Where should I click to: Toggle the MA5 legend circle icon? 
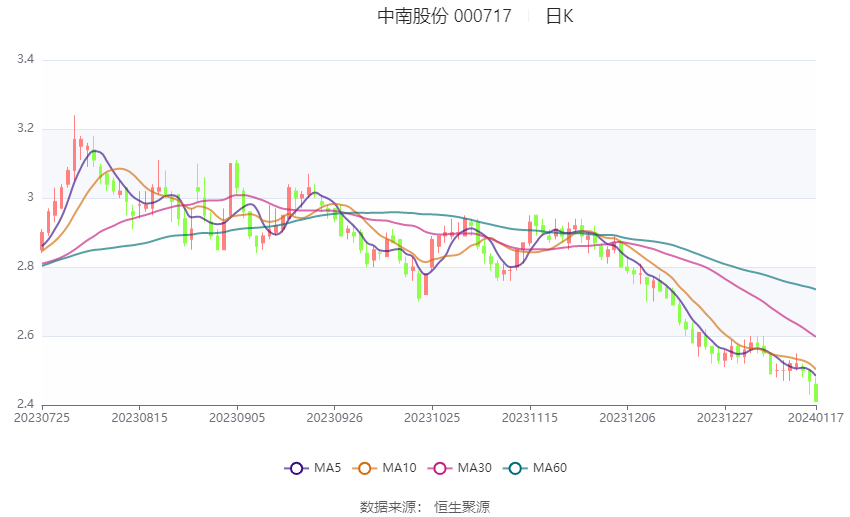(x=296, y=468)
